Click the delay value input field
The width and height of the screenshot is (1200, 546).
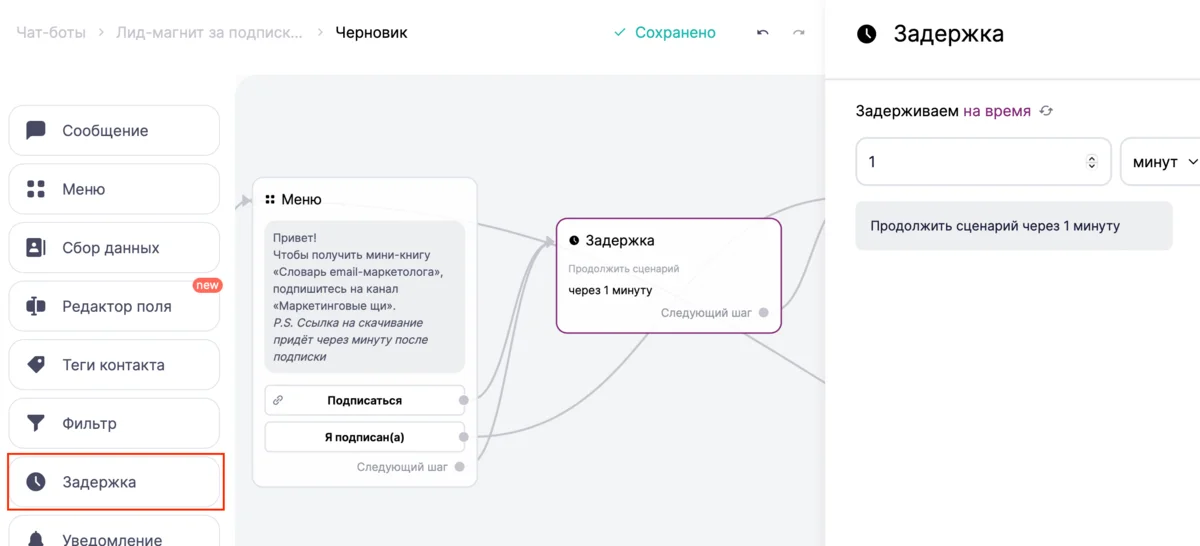tap(970, 162)
